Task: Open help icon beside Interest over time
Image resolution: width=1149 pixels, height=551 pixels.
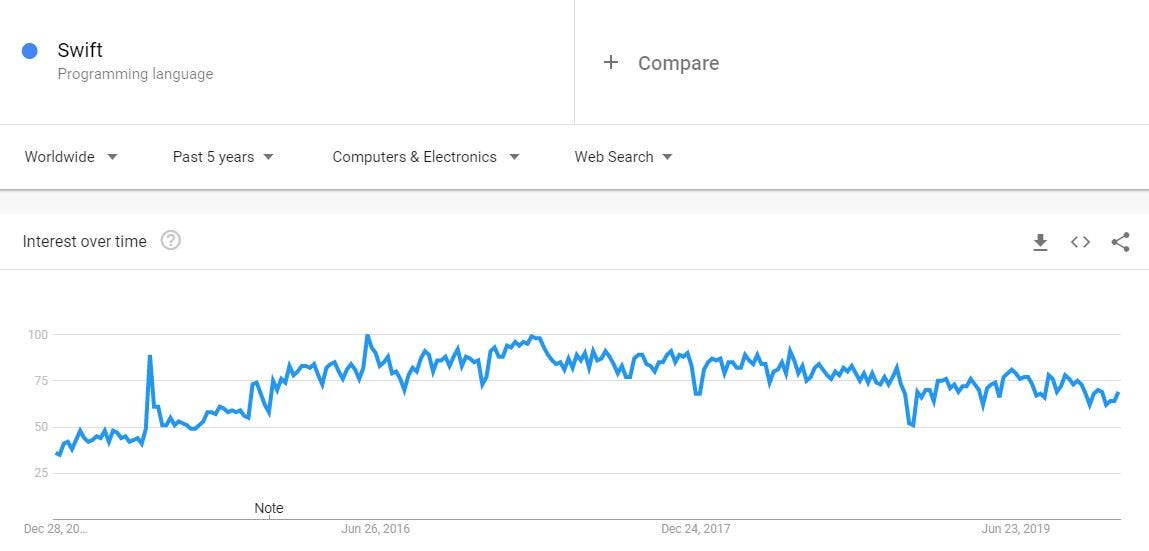Action: coord(171,240)
